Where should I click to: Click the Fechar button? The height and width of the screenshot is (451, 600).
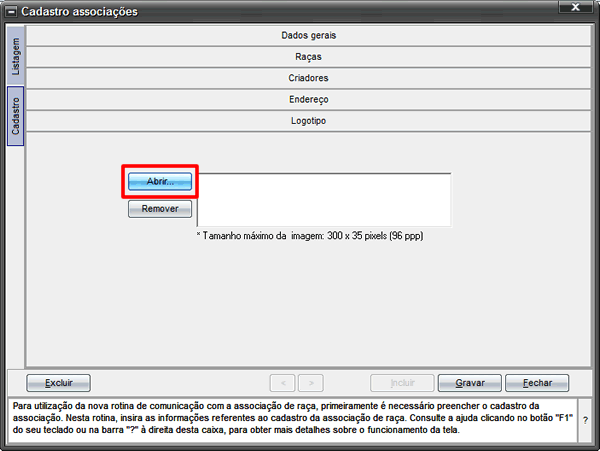click(x=537, y=383)
